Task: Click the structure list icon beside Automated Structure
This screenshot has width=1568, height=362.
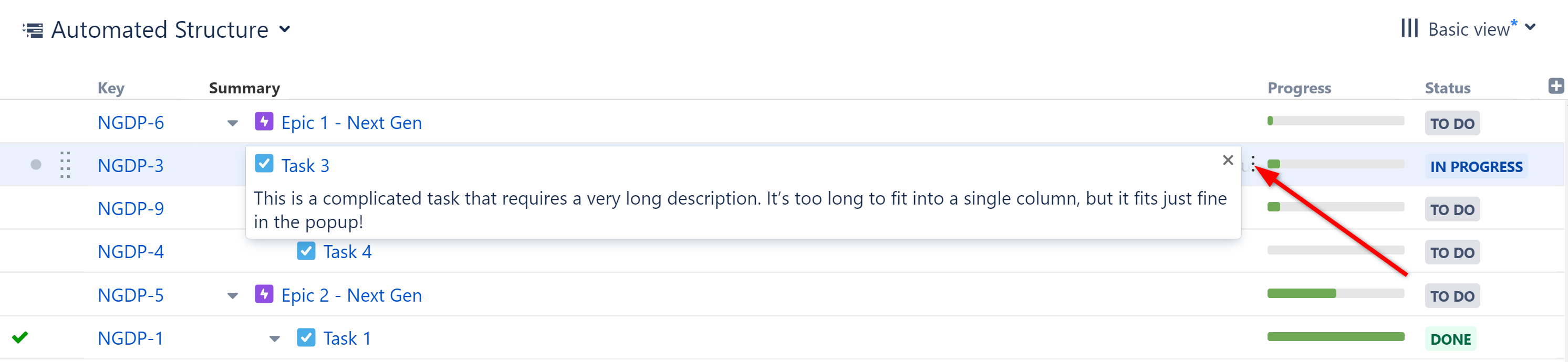Action: [x=33, y=30]
